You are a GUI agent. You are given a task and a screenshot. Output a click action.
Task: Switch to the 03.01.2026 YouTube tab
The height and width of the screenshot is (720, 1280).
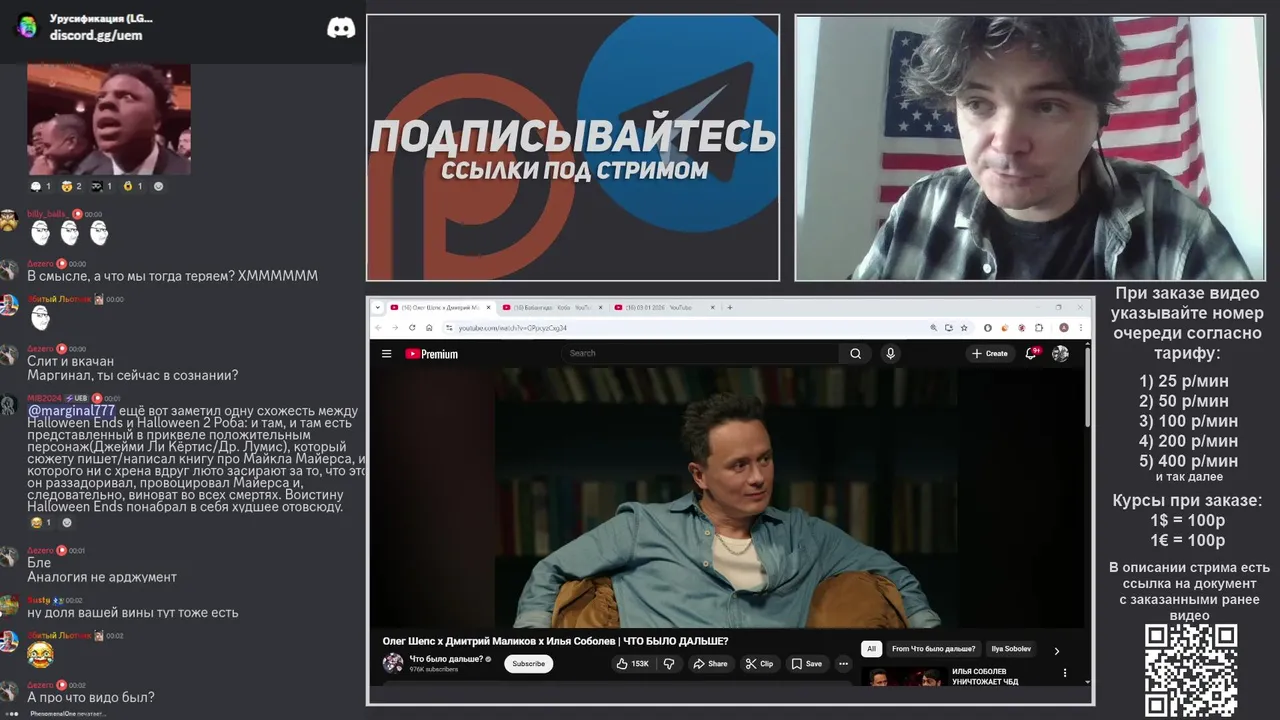664,307
